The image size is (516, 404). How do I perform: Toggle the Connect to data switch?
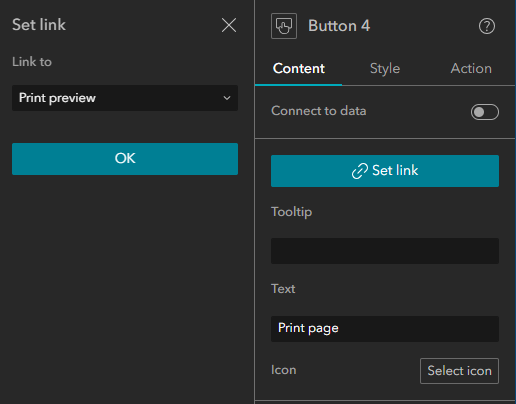click(x=485, y=112)
